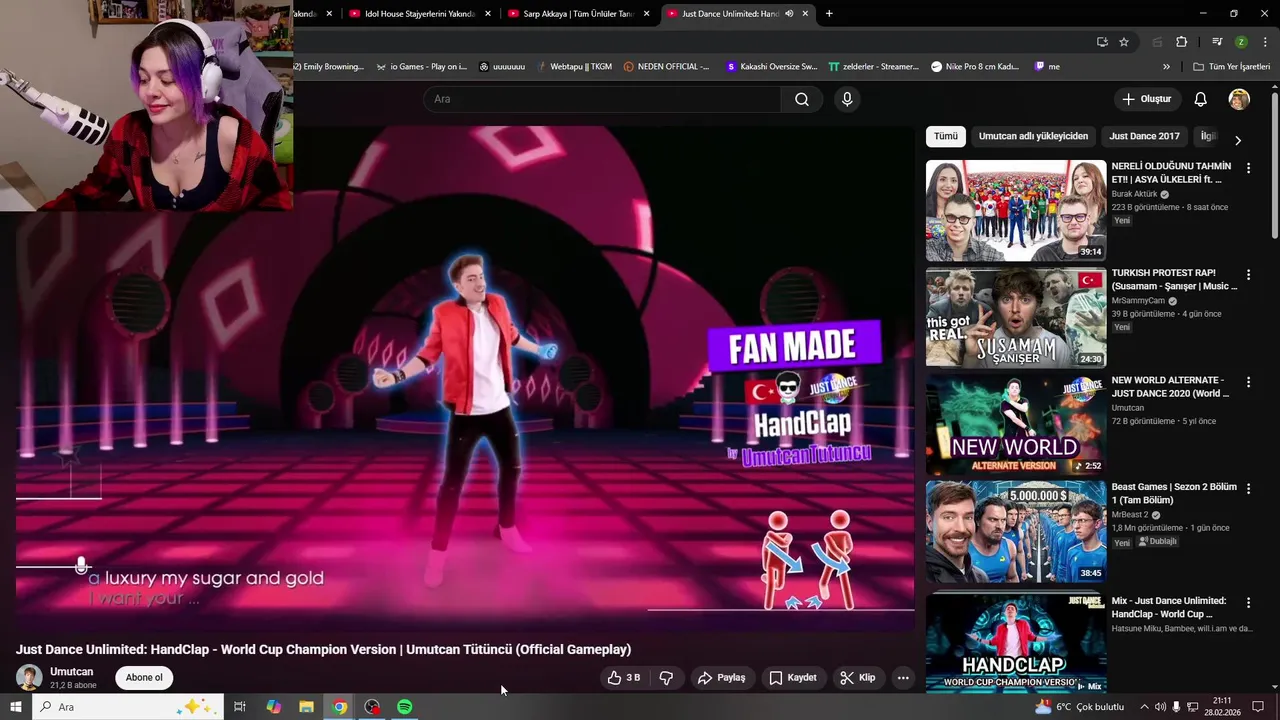Dislike the video with thumbs-down icon
This screenshot has width=1280, height=720.
click(x=666, y=678)
